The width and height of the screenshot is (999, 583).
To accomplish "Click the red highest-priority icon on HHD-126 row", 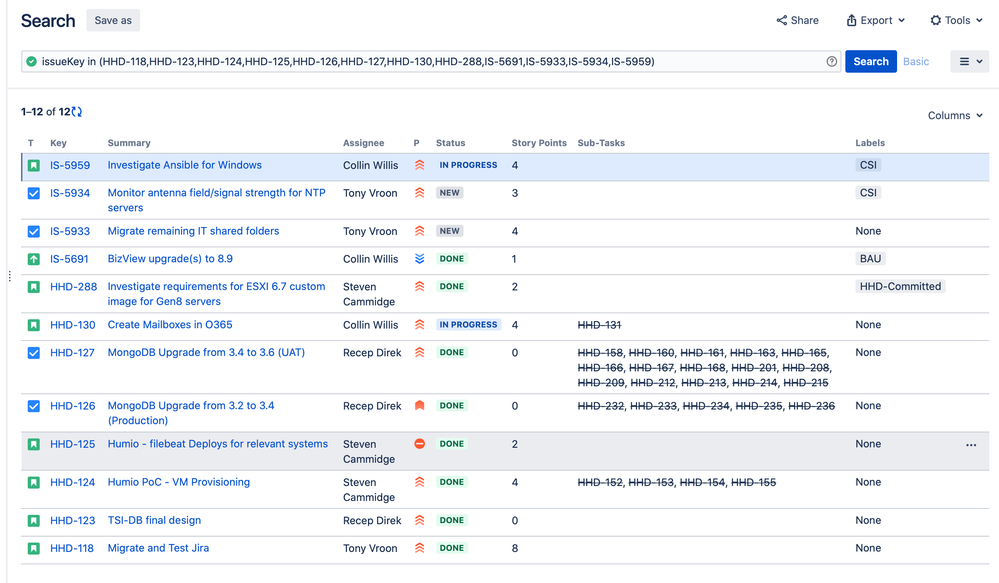I will [419, 406].
